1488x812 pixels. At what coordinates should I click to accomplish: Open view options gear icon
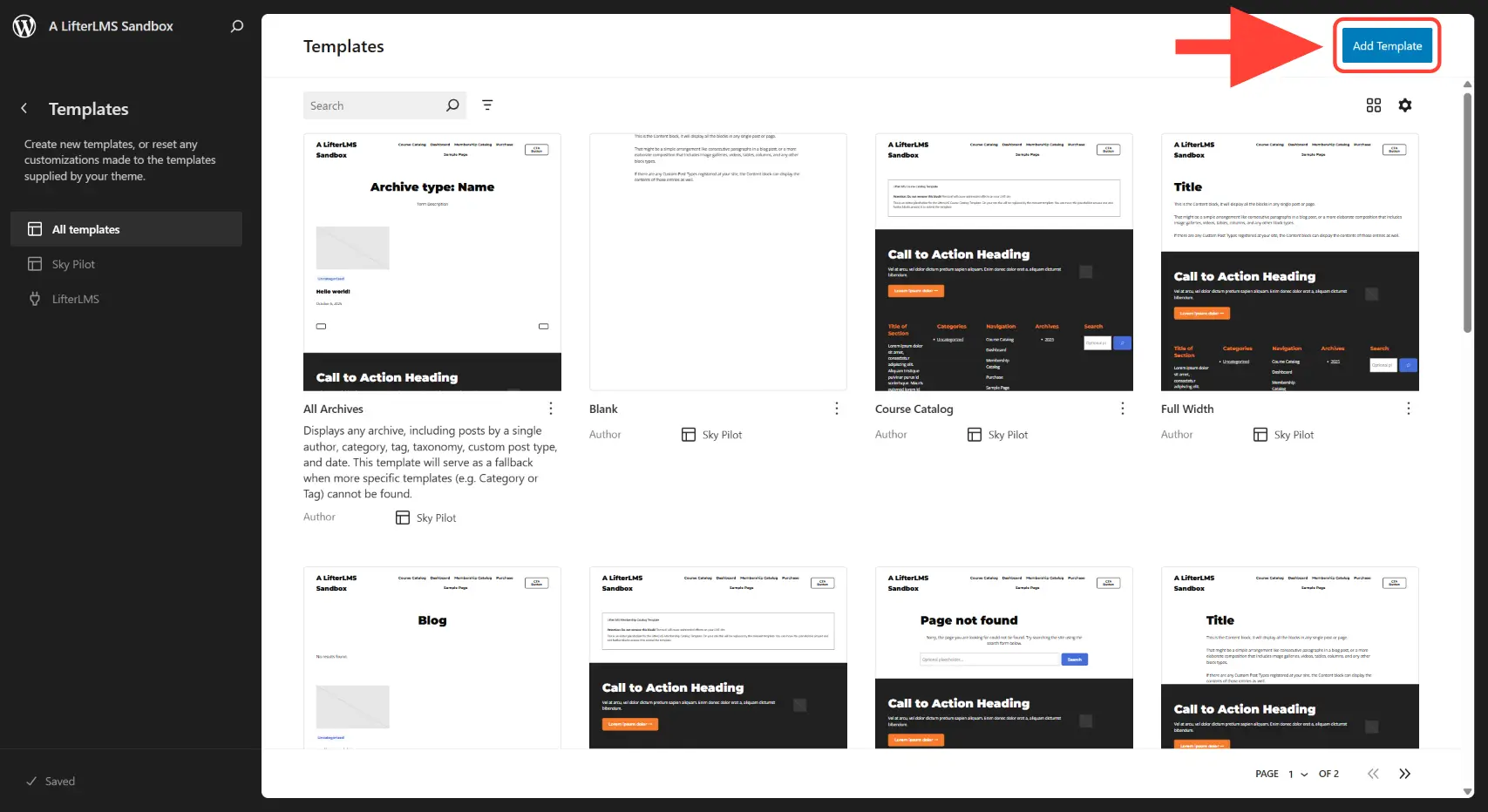1404,105
